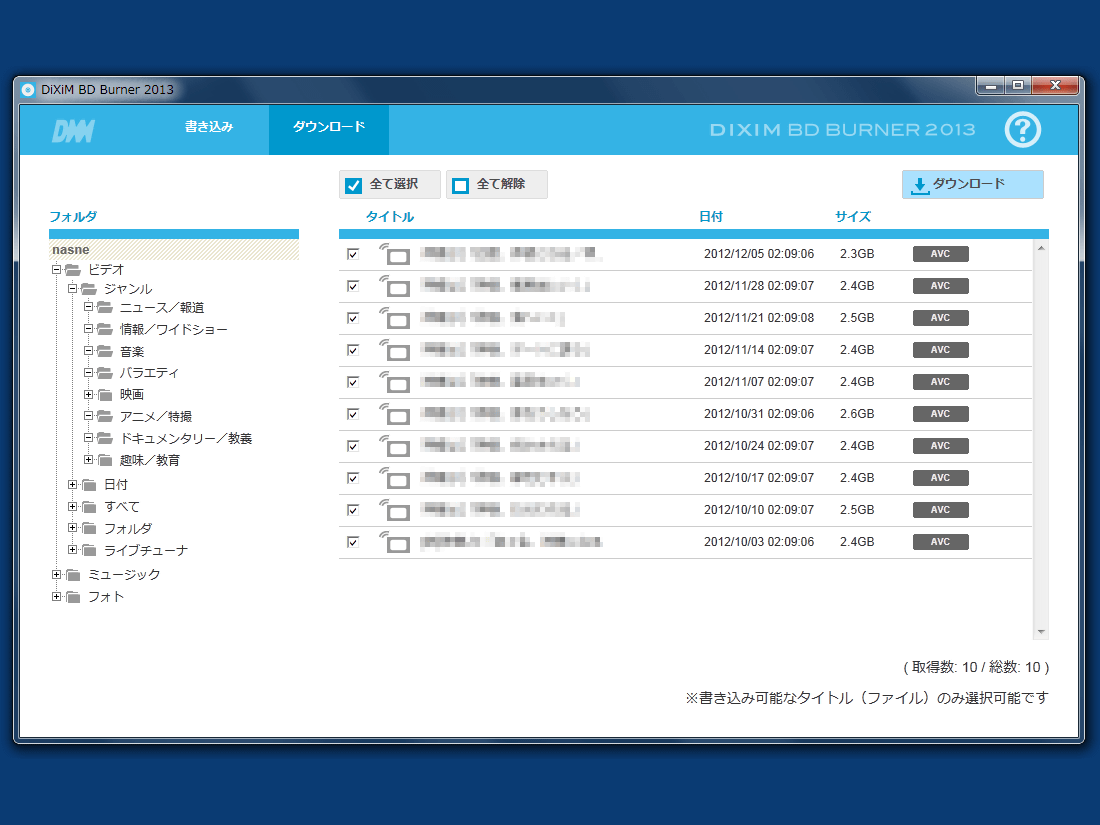Screen dimensions: 1100x825
Task: Click the folder icon next to 音楽
Action: (105, 351)
